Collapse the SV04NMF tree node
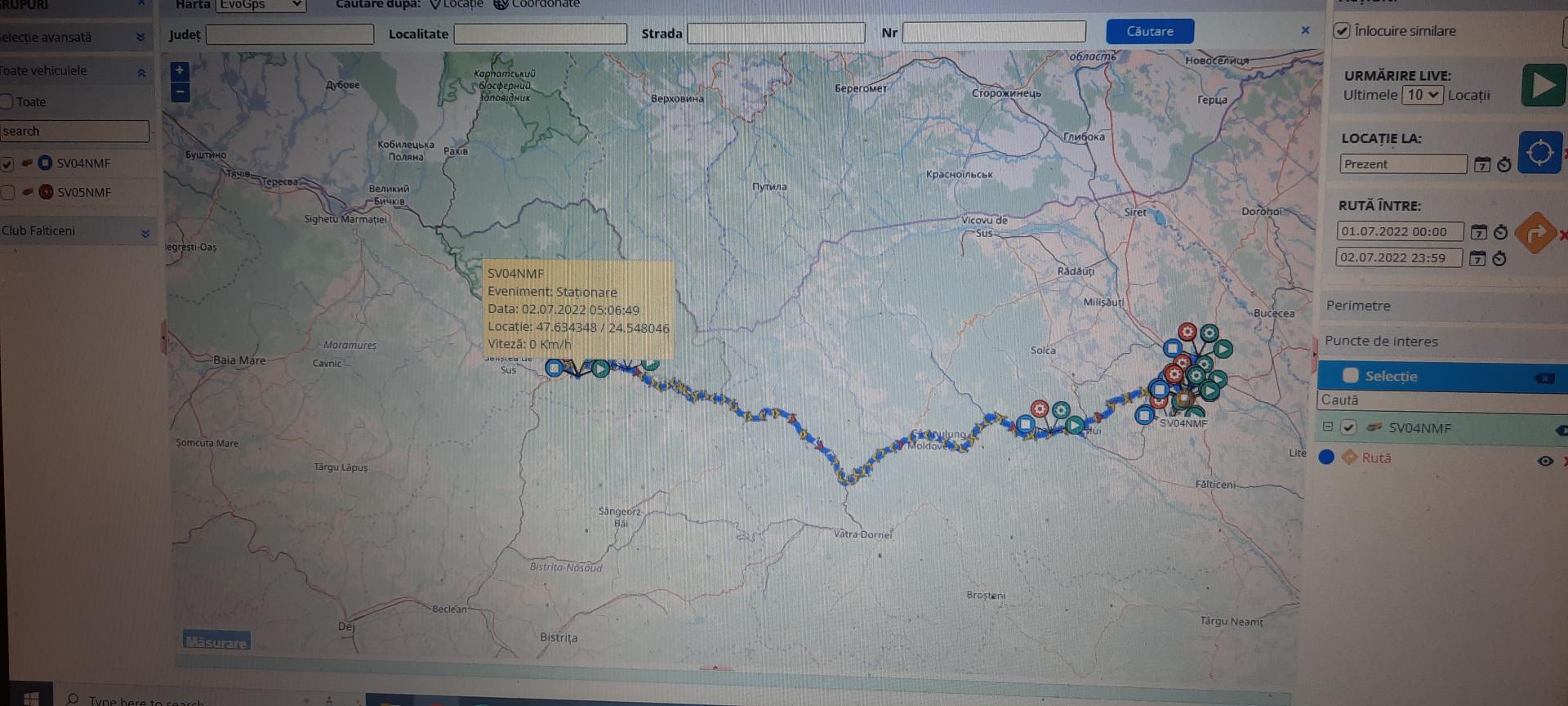Image resolution: width=1568 pixels, height=706 pixels. pyautogui.click(x=1327, y=426)
